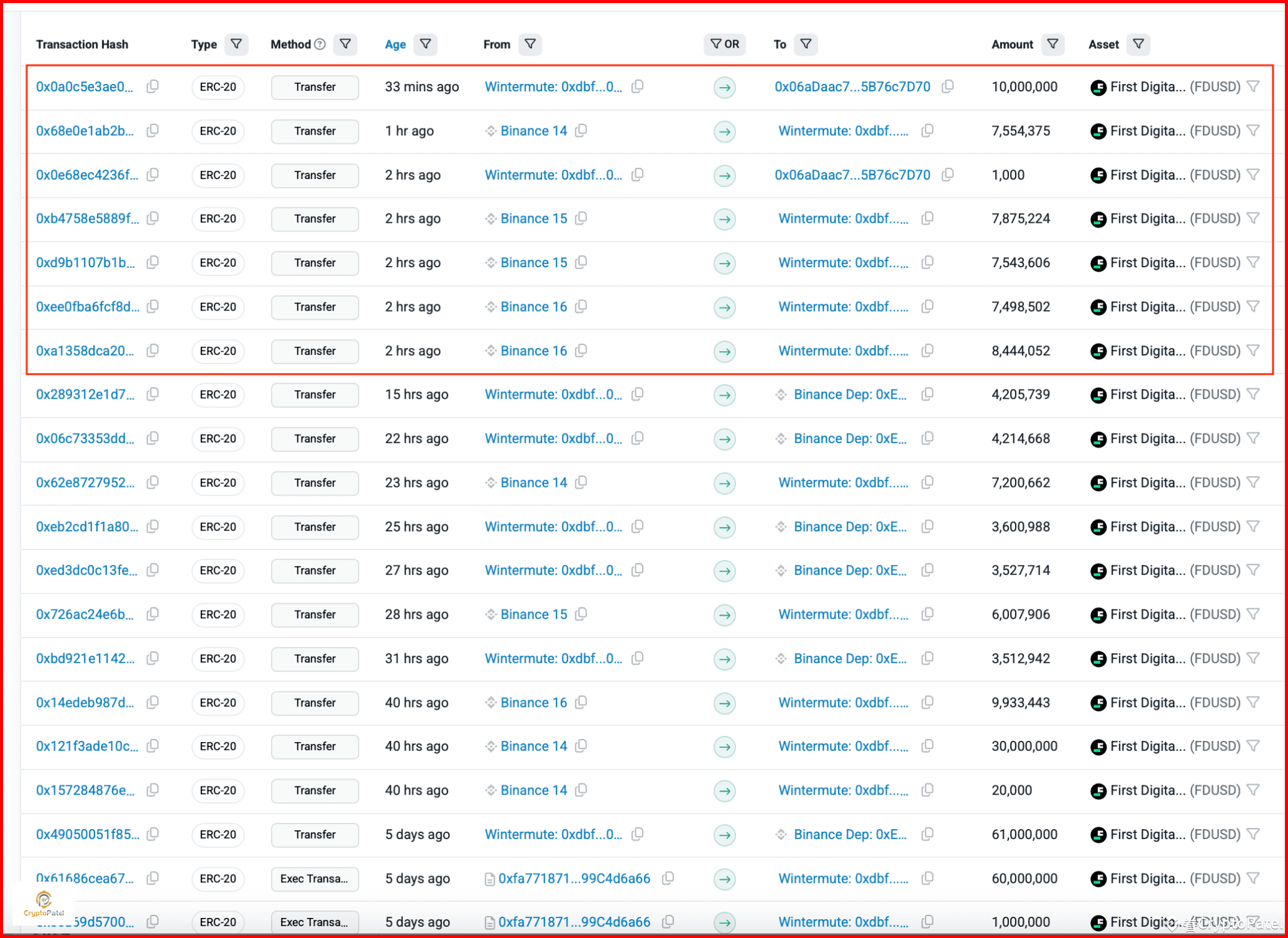Screen dimensions: 1288x938
Task: Open Wintermute sender in 15 hrs ago row
Action: click(x=553, y=394)
